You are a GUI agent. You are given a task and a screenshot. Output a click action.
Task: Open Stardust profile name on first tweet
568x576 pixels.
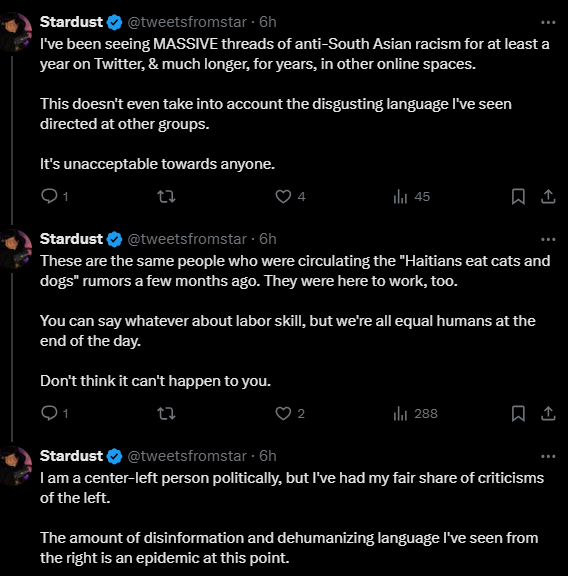coord(71,22)
